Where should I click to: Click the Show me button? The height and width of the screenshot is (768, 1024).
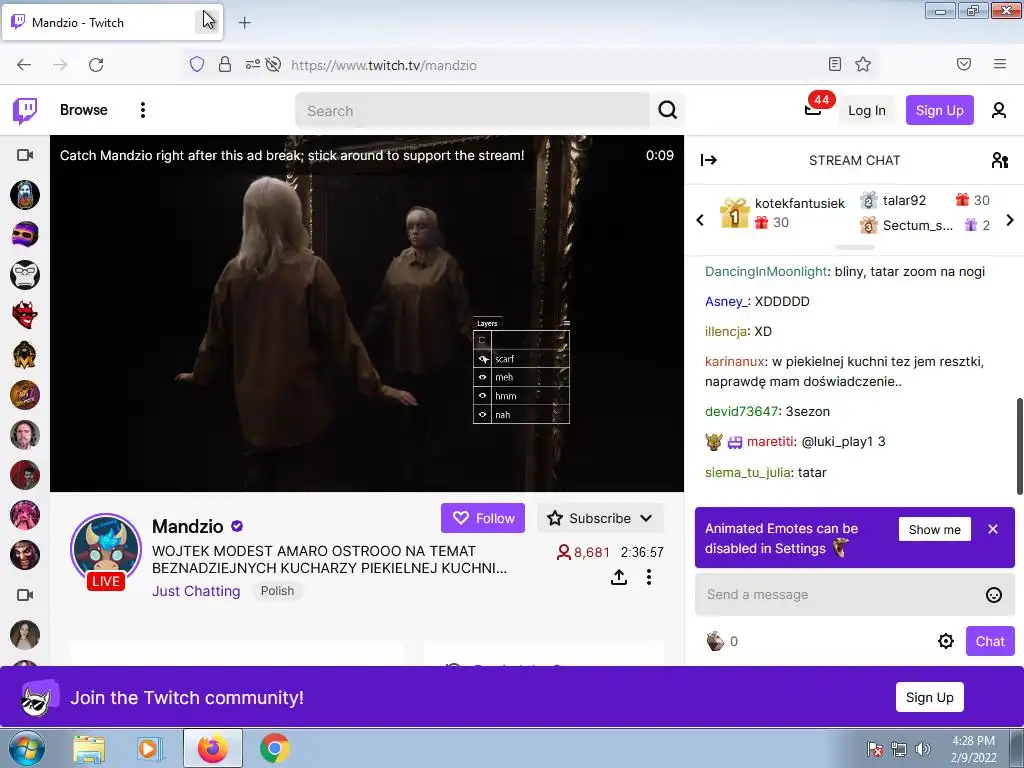pyautogui.click(x=935, y=529)
